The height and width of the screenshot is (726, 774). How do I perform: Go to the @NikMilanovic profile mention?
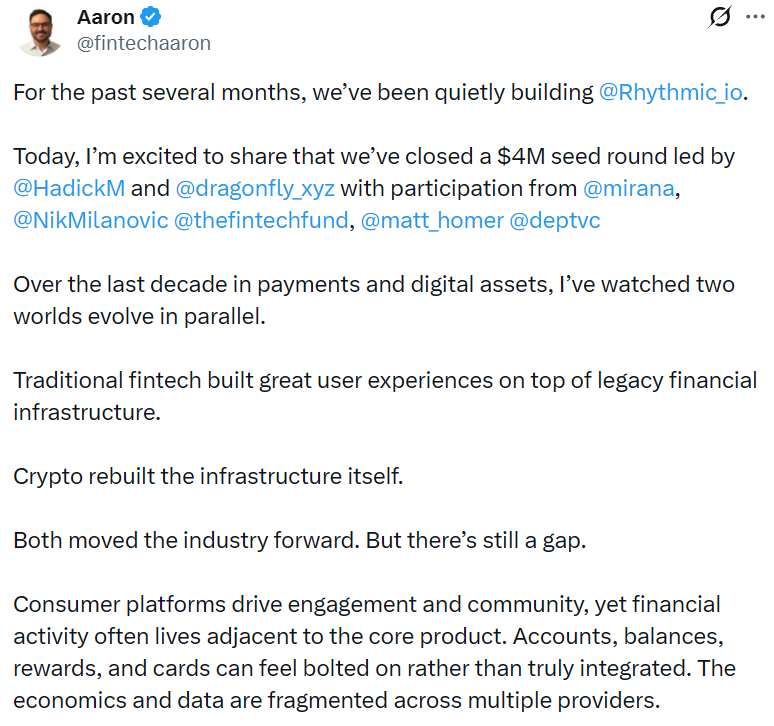[x=90, y=220]
